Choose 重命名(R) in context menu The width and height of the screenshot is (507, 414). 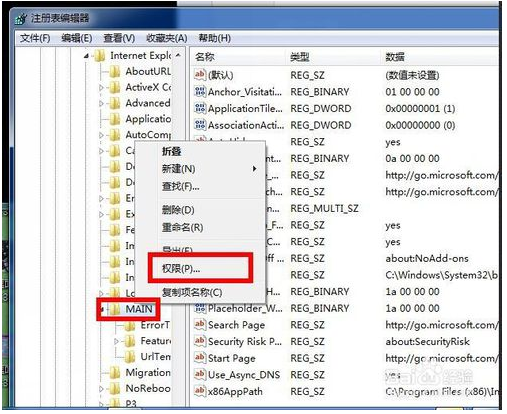click(x=182, y=228)
